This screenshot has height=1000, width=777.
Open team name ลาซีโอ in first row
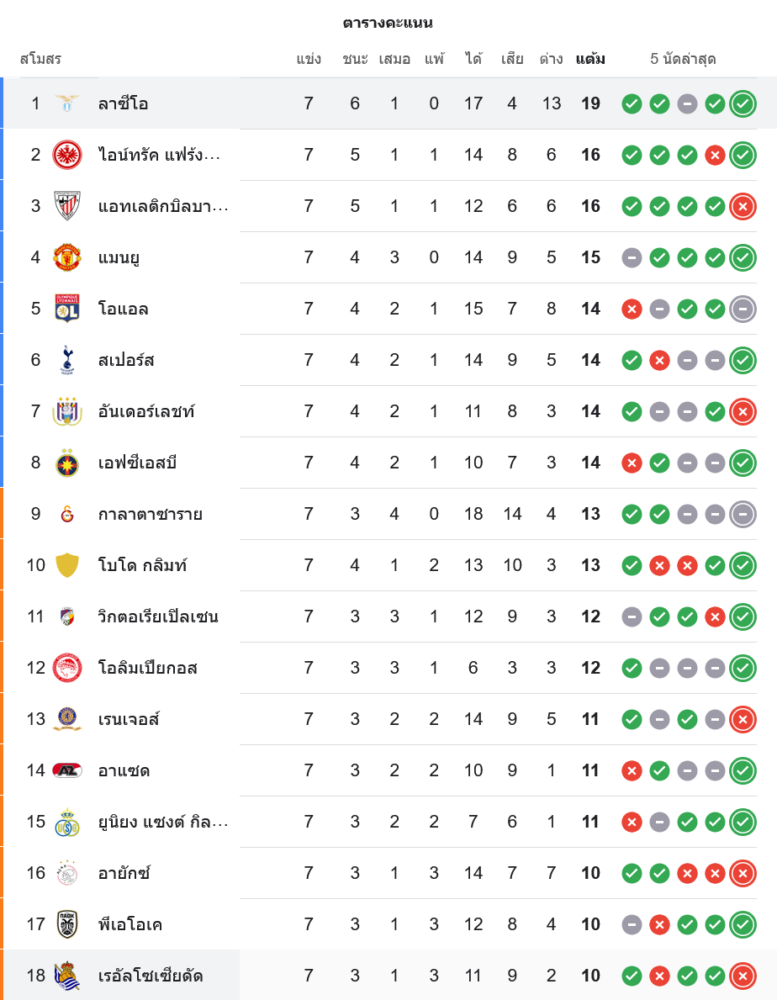tap(123, 103)
